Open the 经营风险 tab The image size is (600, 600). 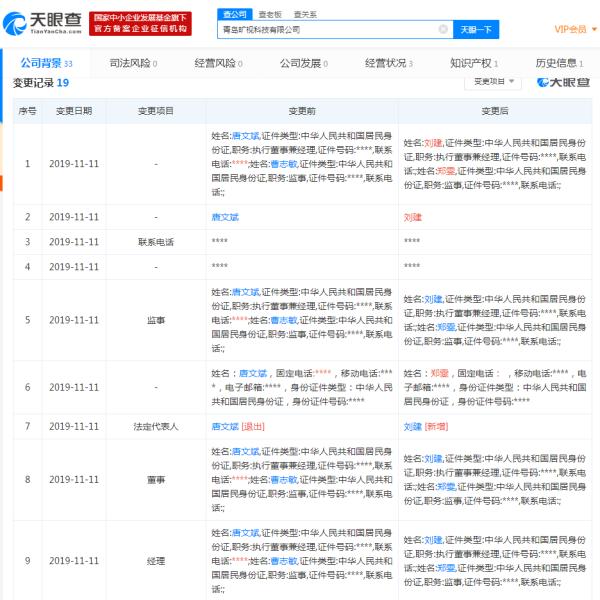(x=218, y=63)
